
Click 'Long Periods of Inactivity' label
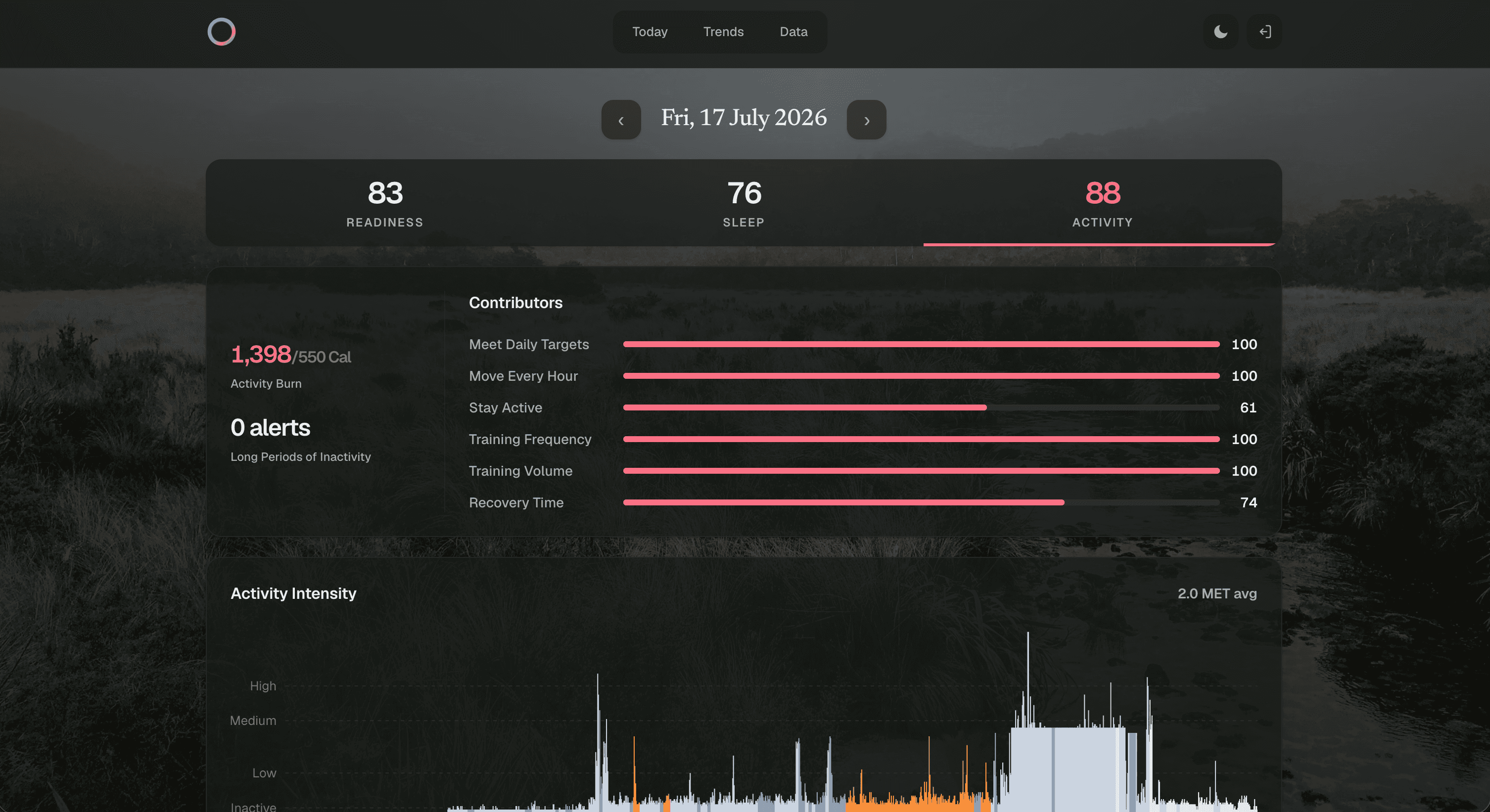[x=301, y=456]
